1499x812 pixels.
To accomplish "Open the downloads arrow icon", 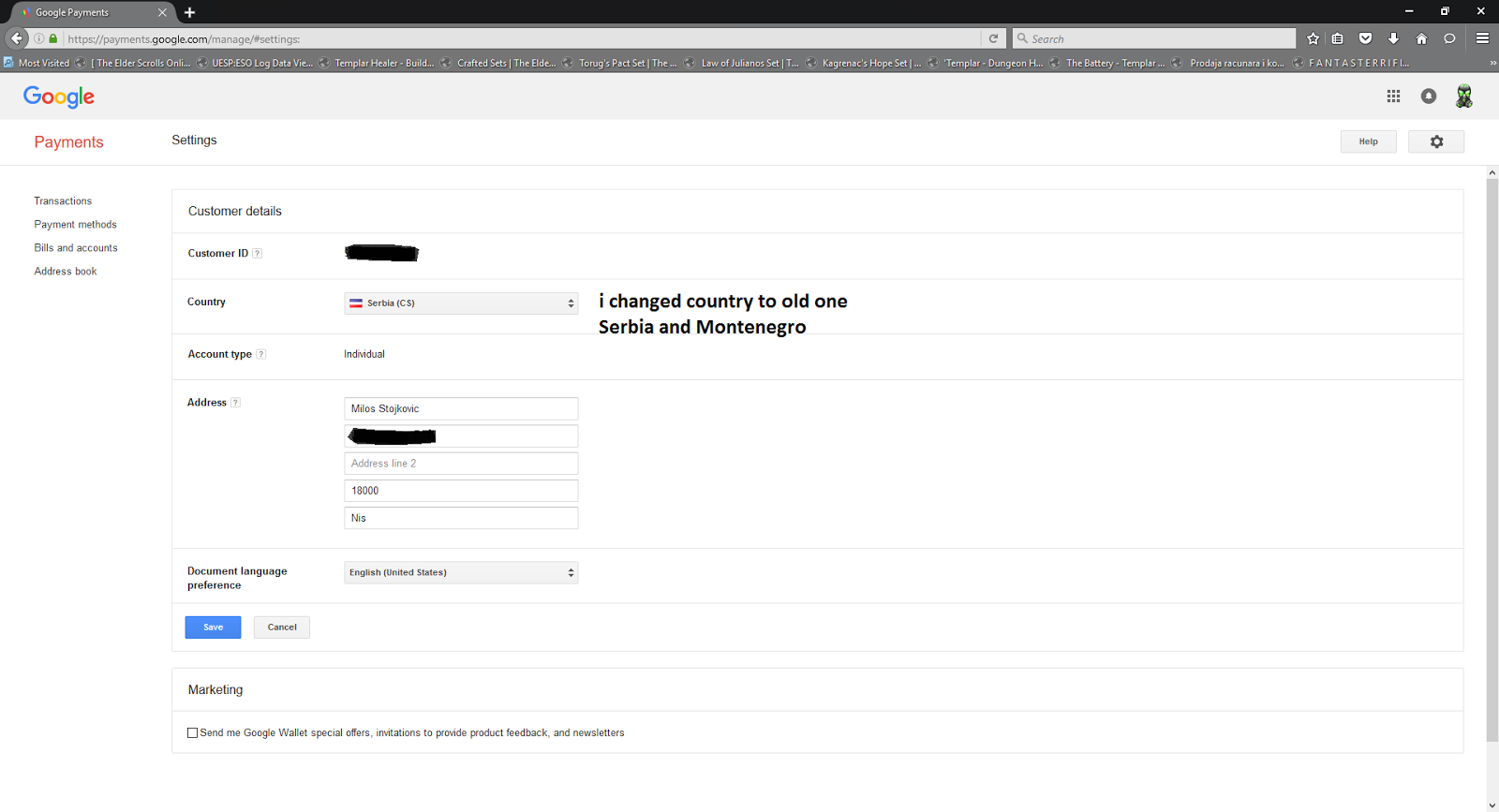I will (1393, 38).
